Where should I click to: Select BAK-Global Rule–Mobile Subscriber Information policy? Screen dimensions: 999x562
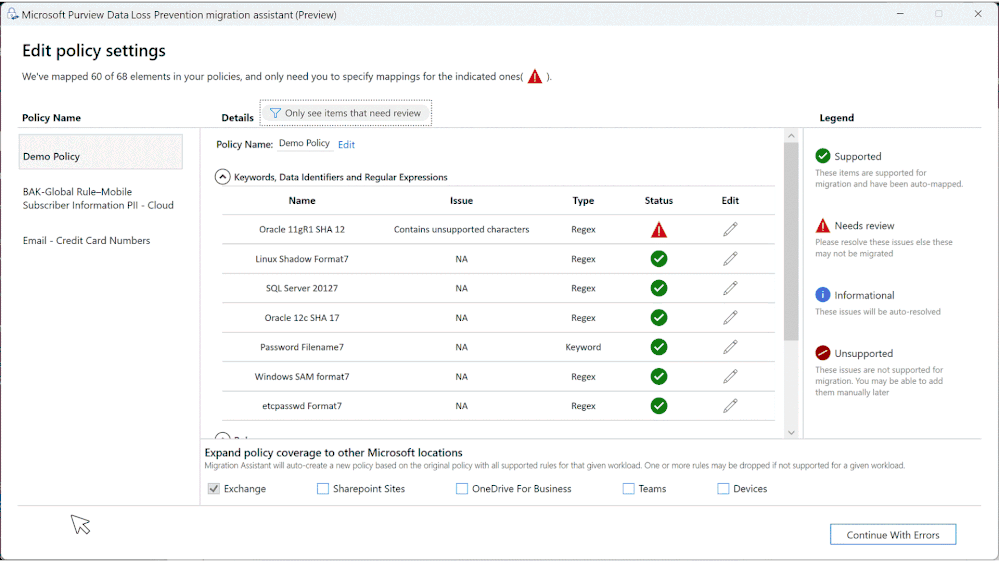pyautogui.click(x=98, y=198)
